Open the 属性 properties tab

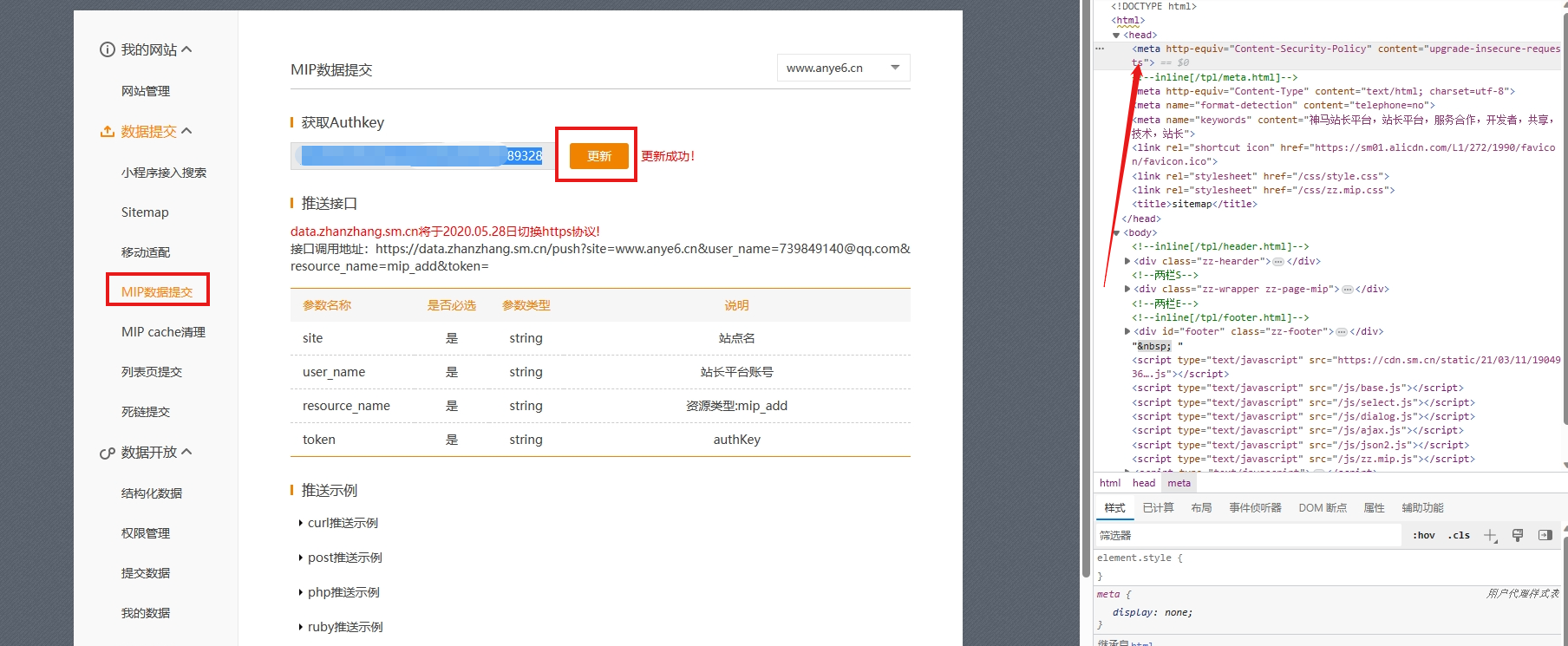(x=1374, y=508)
